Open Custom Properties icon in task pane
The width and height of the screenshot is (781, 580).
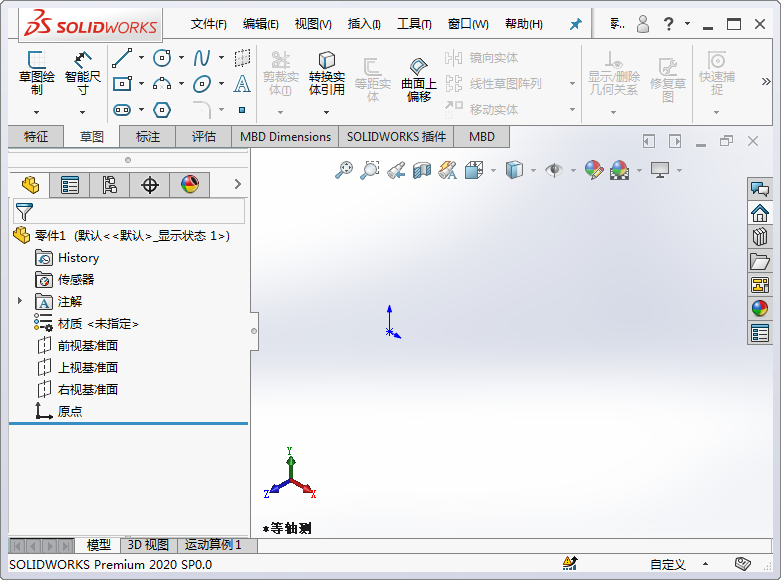(760, 333)
